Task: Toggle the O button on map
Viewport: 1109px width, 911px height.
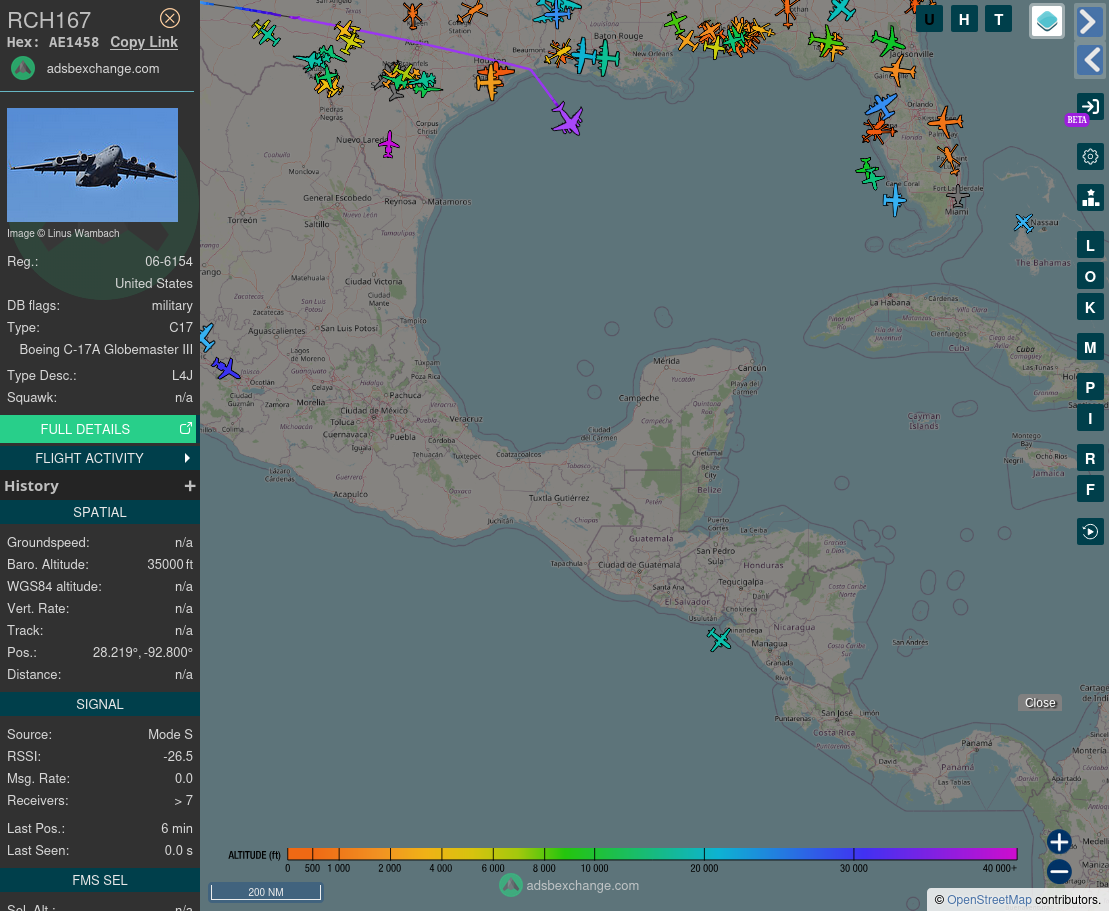Action: click(1090, 277)
